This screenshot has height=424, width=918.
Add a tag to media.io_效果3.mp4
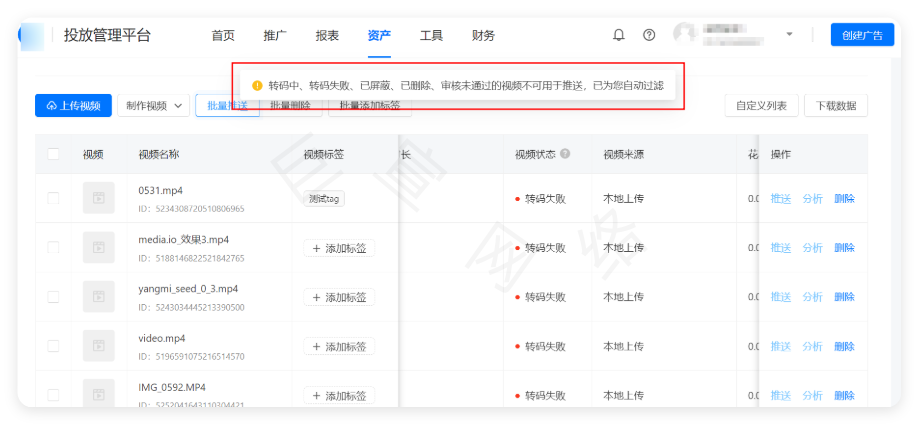coord(339,248)
